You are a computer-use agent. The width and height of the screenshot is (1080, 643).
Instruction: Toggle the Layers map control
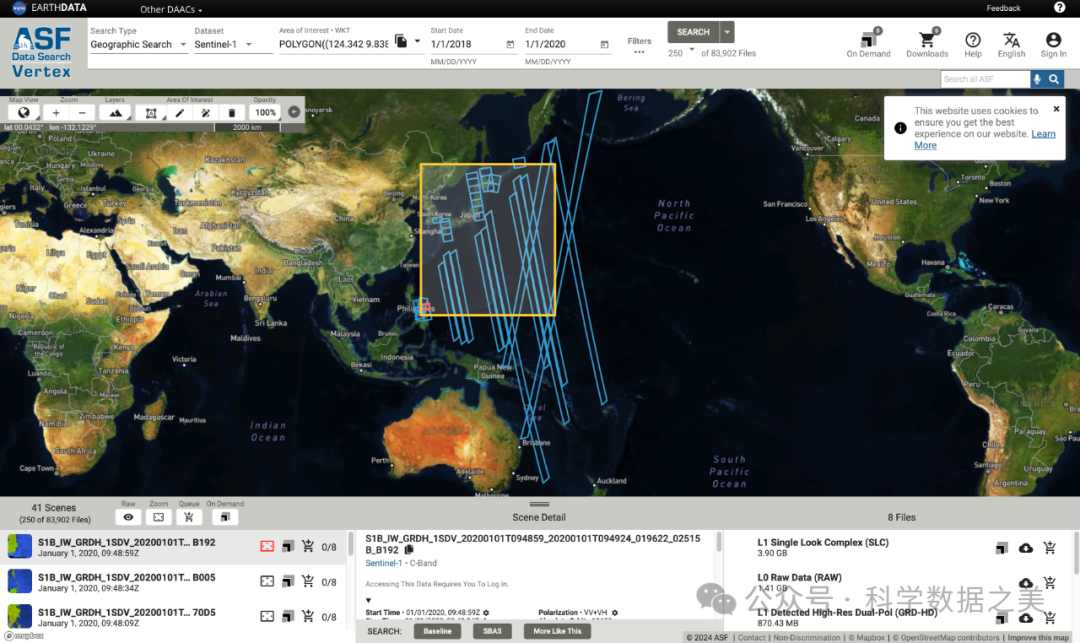pyautogui.click(x=115, y=113)
